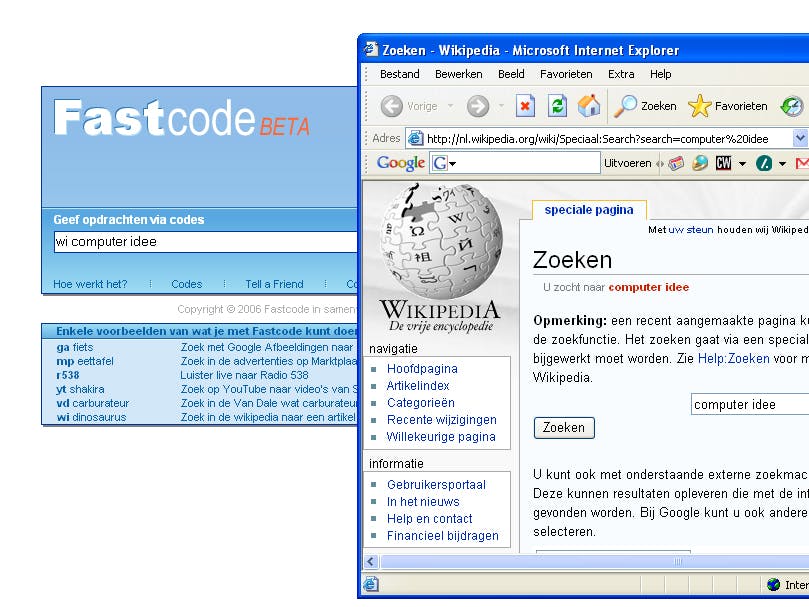Open Zoeken magnifier search in toolbar
Image resolution: width=809 pixels, height=607 pixels.
645,106
